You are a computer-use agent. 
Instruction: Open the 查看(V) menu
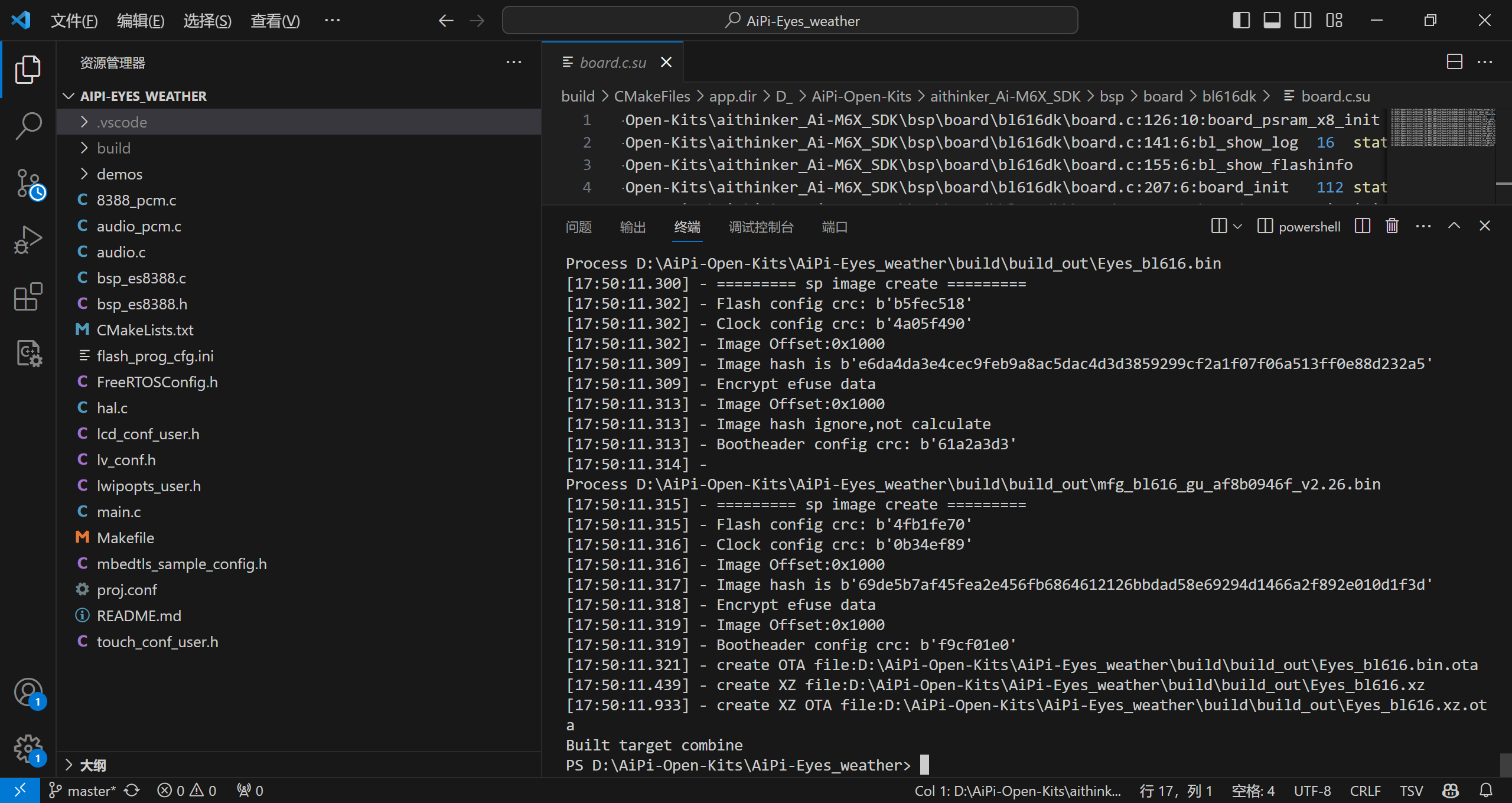tap(275, 21)
